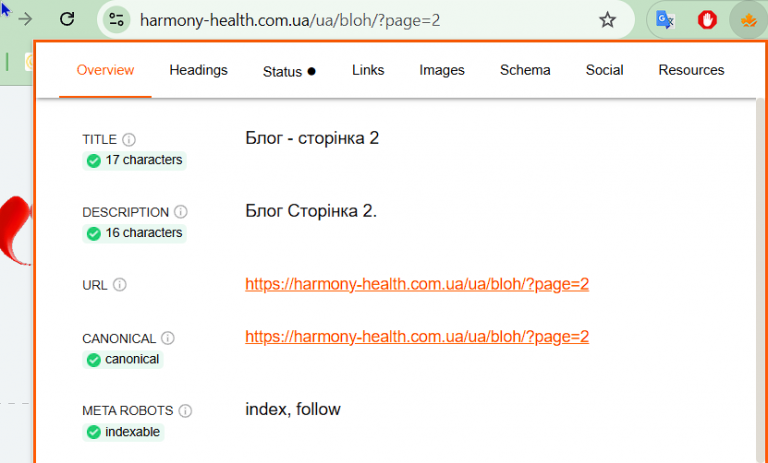Switch to the Headings tab

[198, 70]
